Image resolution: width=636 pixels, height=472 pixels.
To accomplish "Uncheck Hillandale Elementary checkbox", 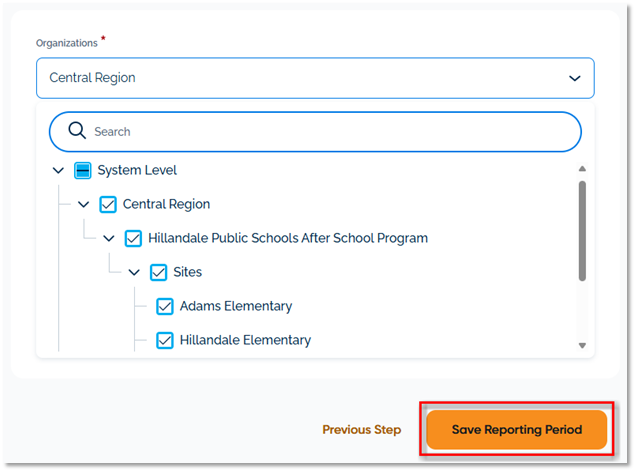I will point(166,340).
